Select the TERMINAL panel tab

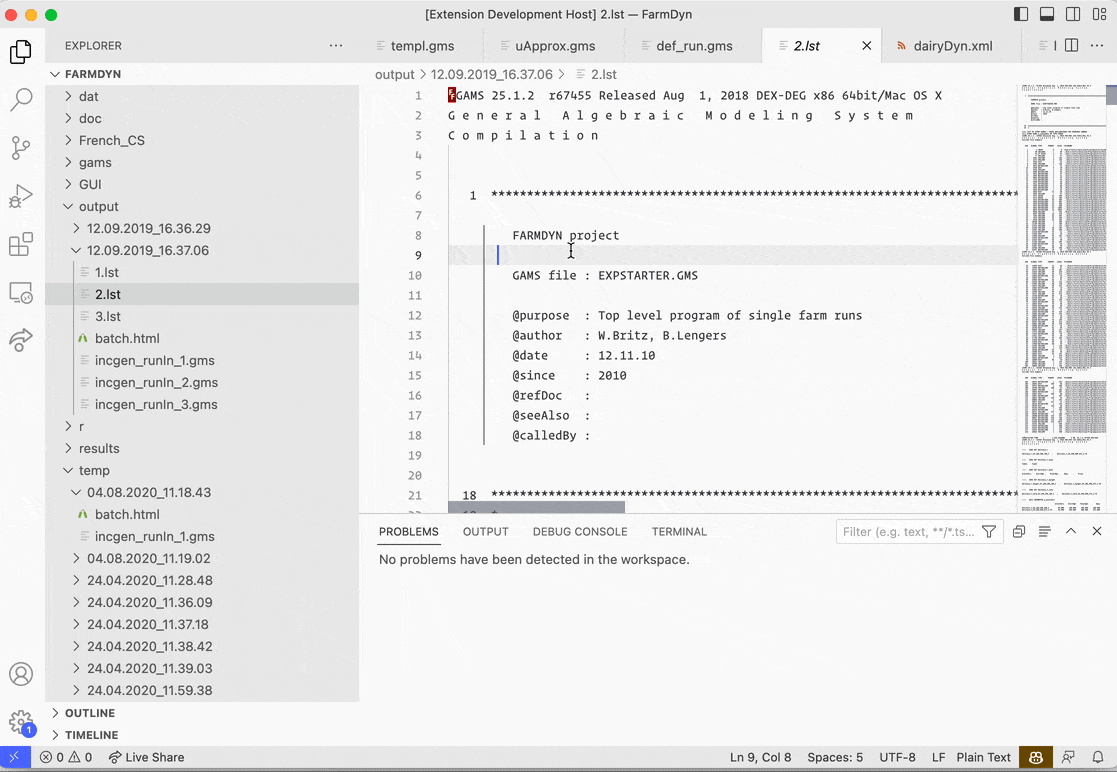click(x=679, y=531)
